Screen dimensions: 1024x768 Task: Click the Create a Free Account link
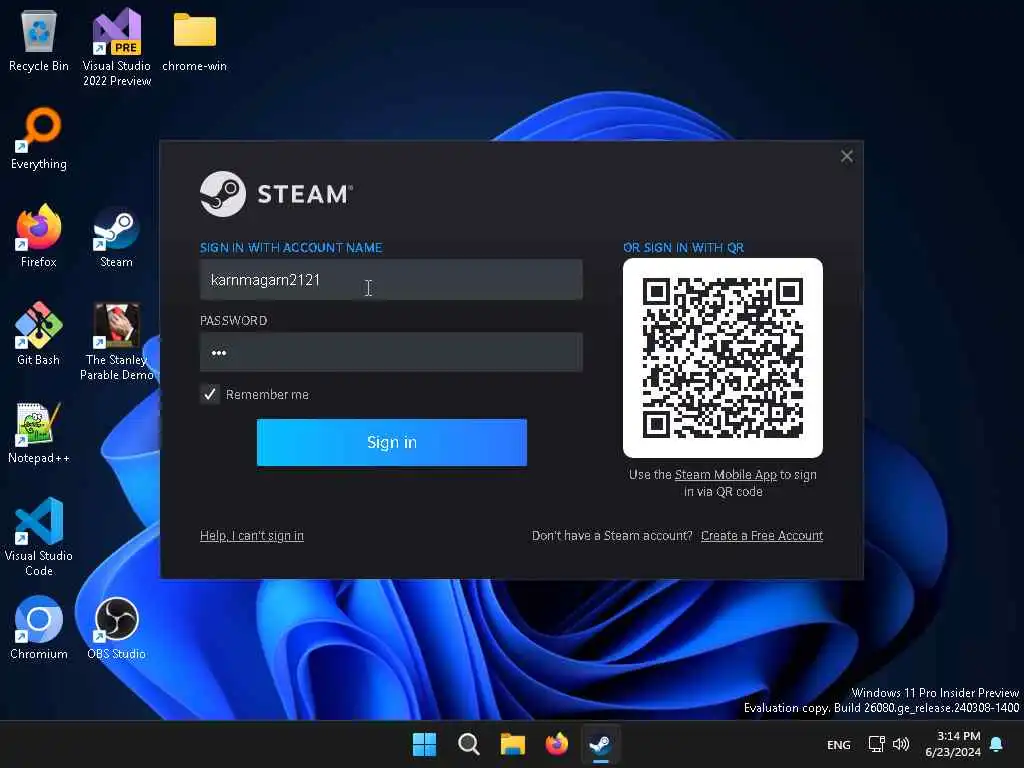pos(761,536)
